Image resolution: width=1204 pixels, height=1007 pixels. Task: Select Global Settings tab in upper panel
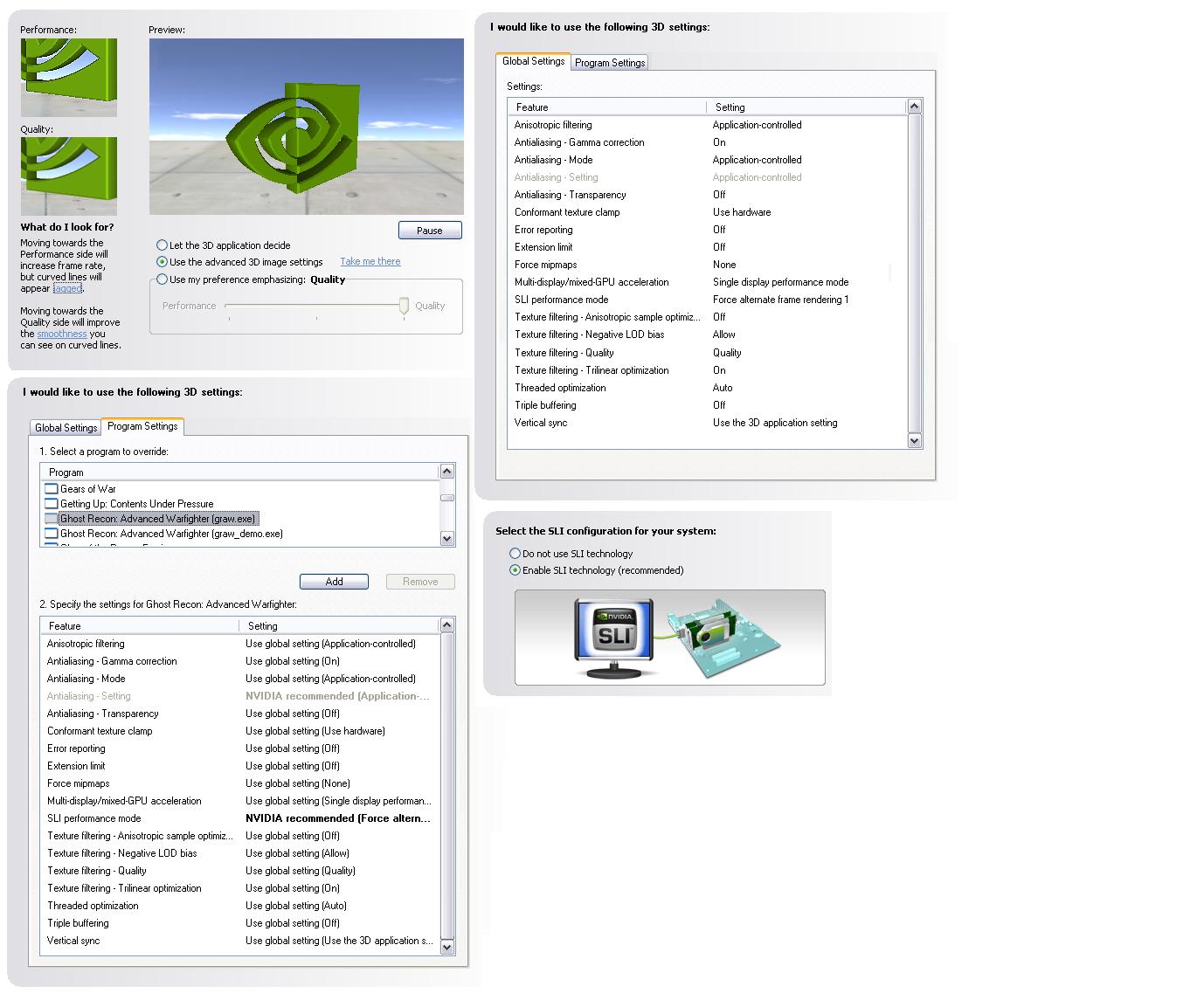point(534,61)
